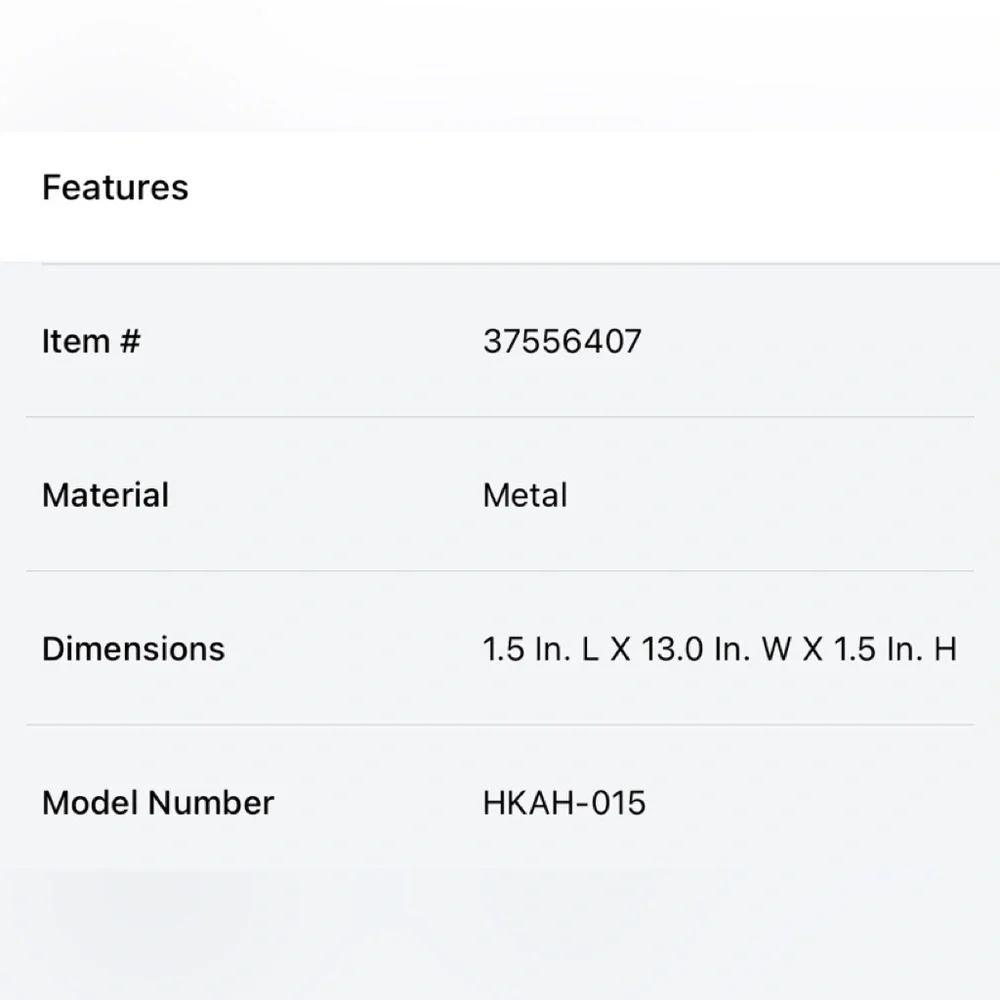The height and width of the screenshot is (1000, 1000).
Task: Click the '015' suffix of the model code
Action: point(618,802)
